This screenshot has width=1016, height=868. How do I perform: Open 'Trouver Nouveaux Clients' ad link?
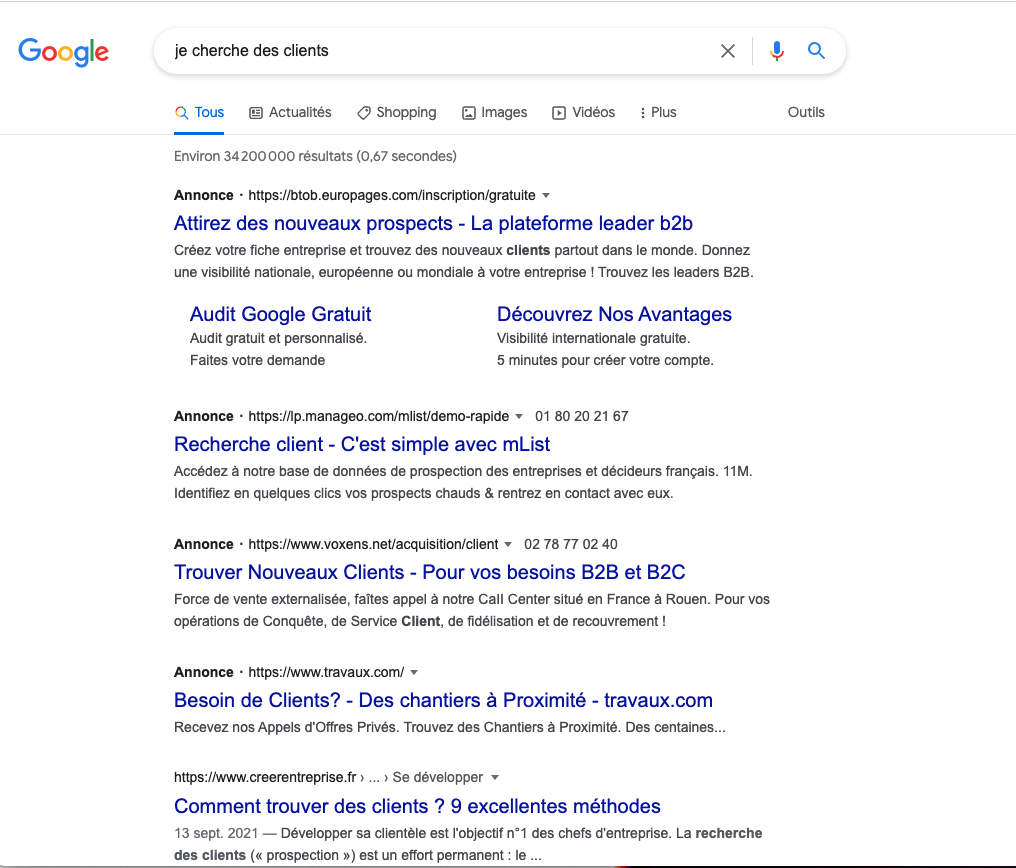coord(430,573)
